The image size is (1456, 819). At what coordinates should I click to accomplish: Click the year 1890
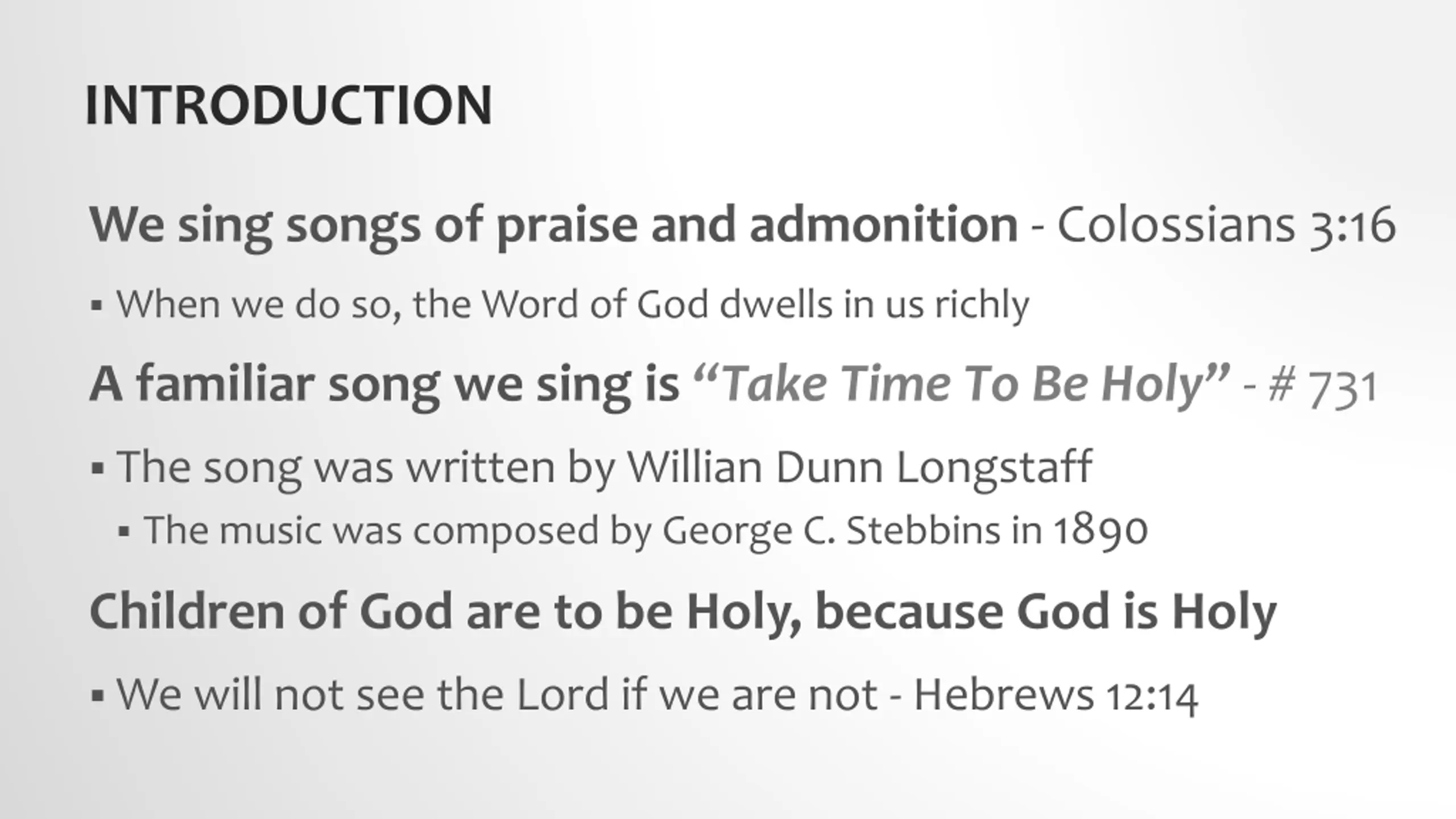click(1101, 531)
